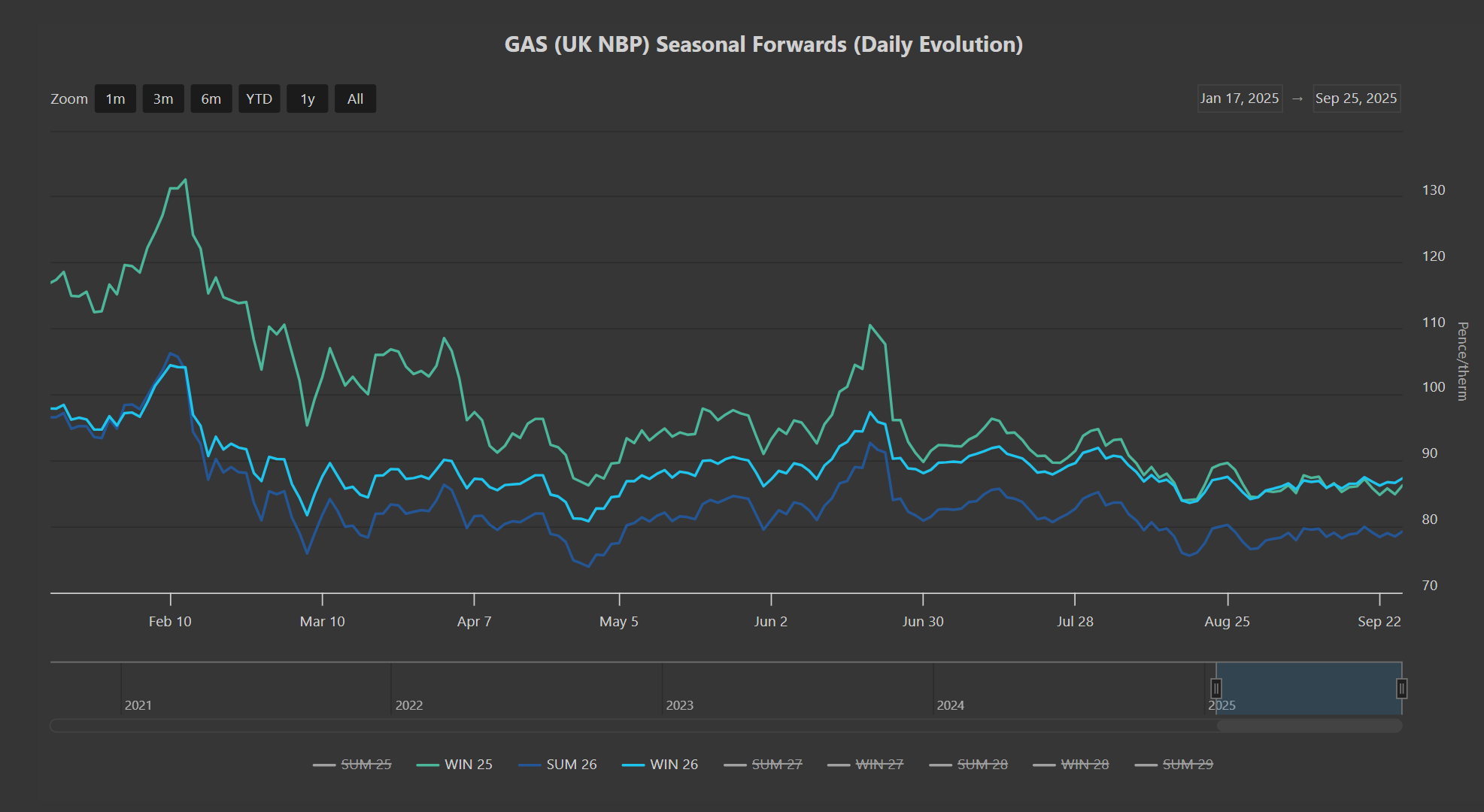
Task: Edit the Jan 17, 2025 start date
Action: 1239,98
